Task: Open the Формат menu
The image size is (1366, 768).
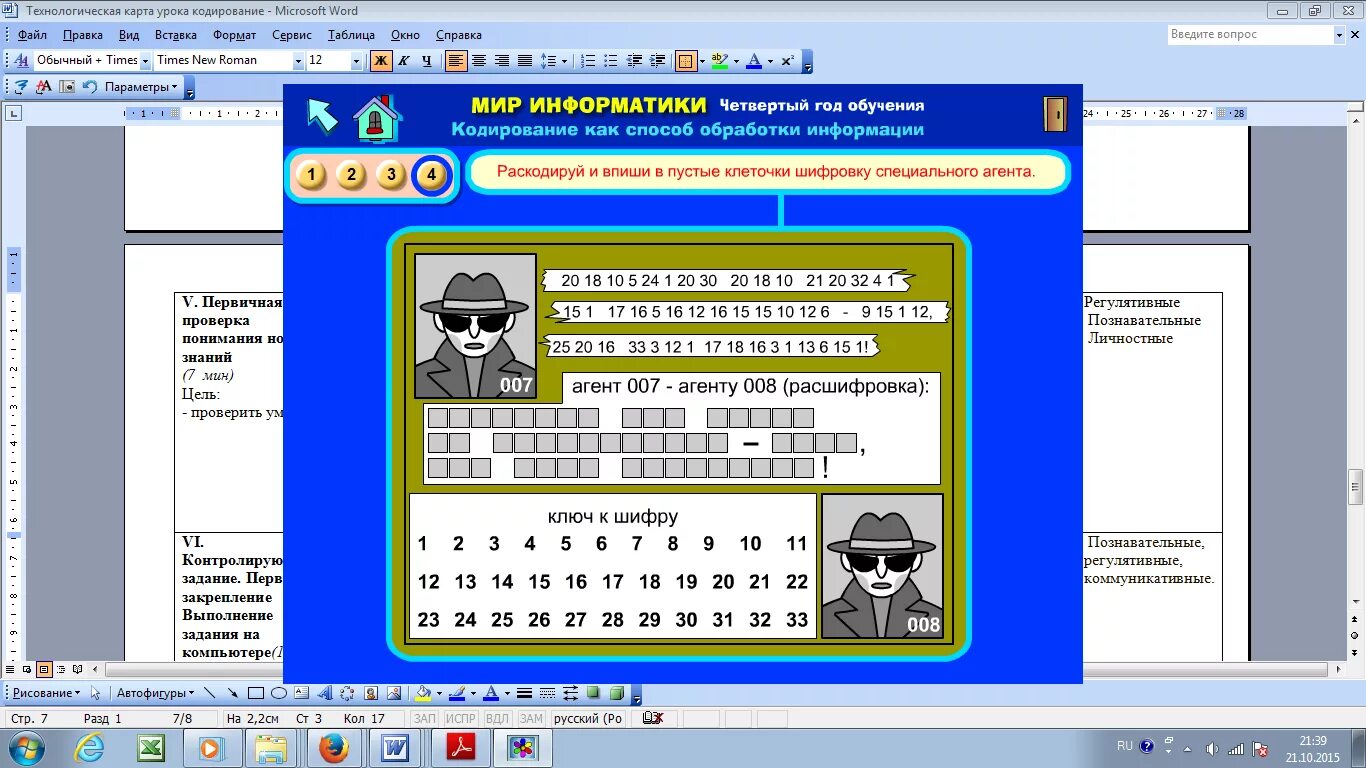Action: click(x=234, y=35)
